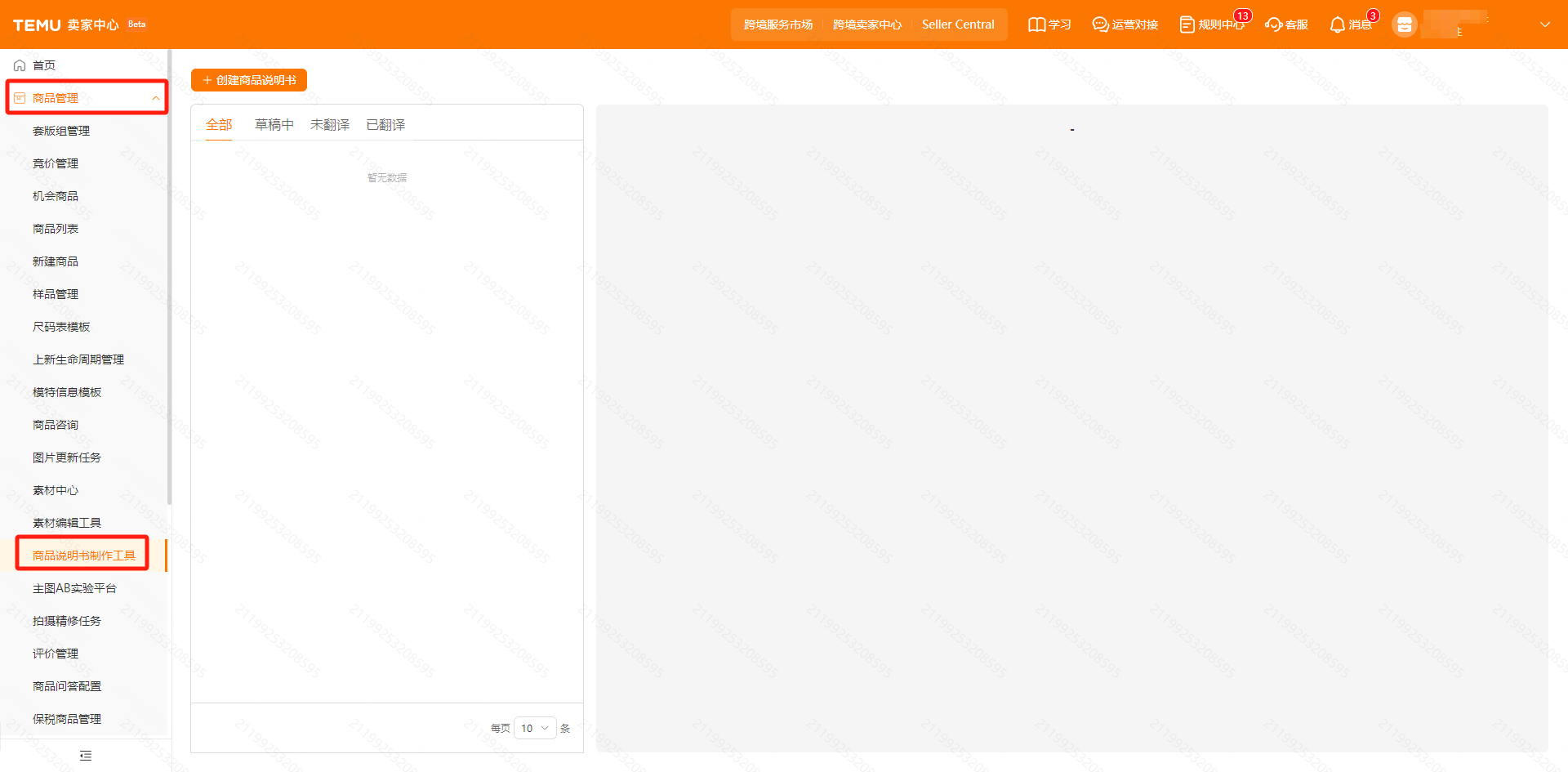Open 样品管理 menu item
This screenshot has height=772, width=1568.
click(x=56, y=294)
